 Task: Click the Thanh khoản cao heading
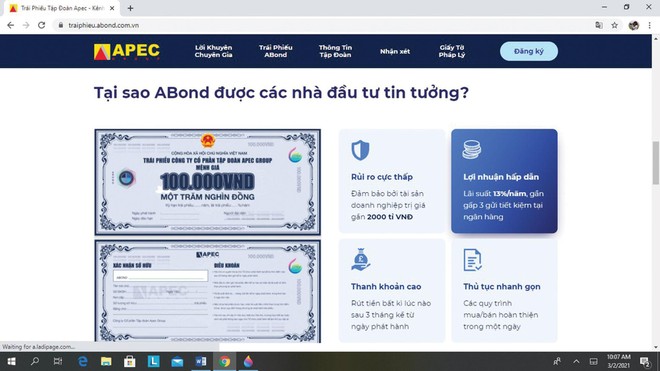(386, 286)
